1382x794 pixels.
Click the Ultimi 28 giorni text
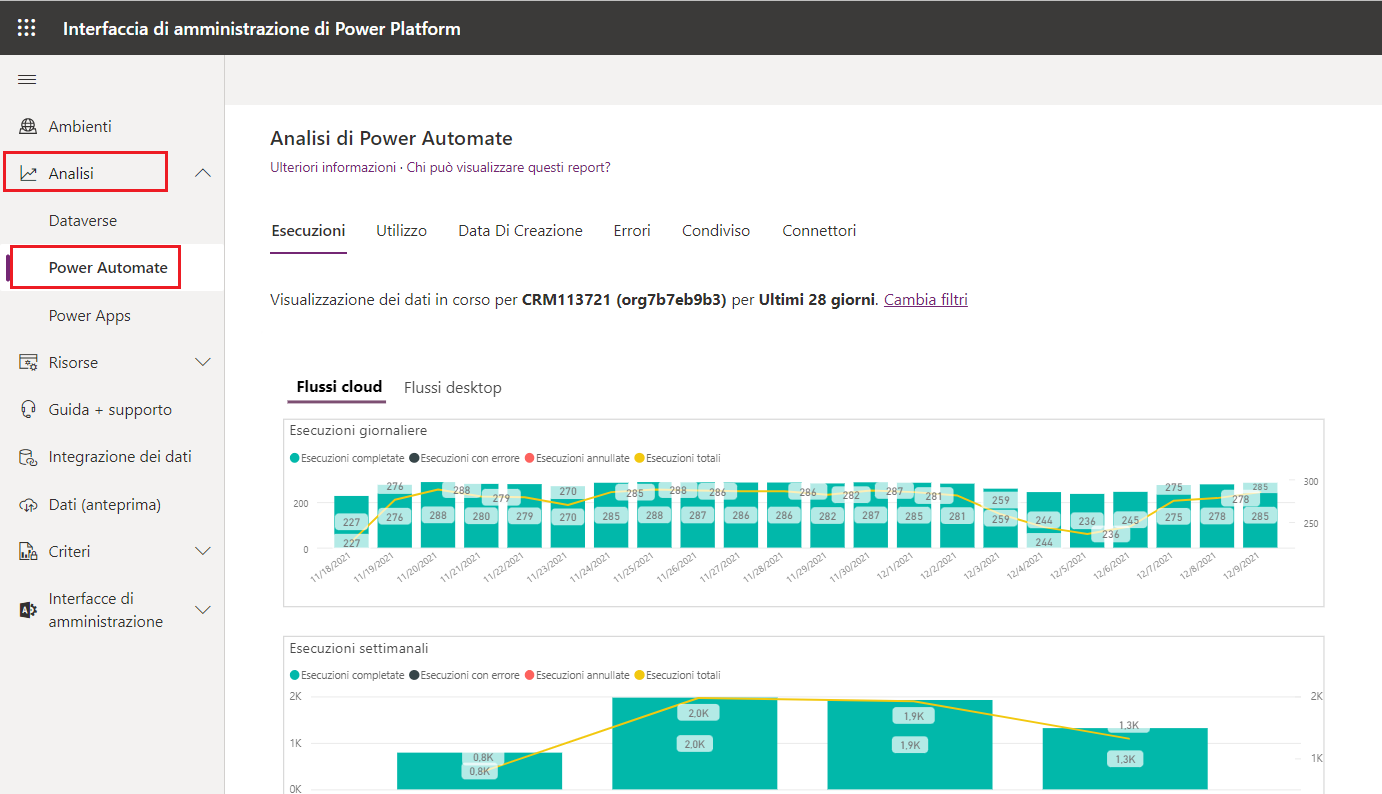click(x=817, y=300)
